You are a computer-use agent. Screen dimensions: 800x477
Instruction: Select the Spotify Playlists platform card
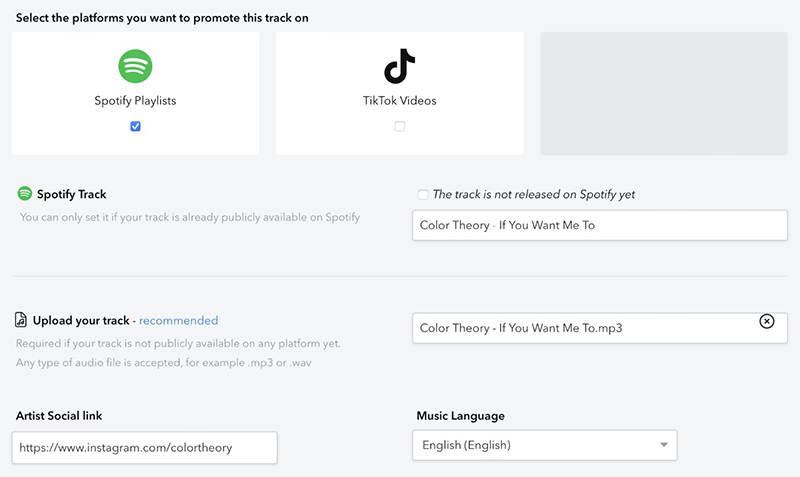tap(135, 93)
